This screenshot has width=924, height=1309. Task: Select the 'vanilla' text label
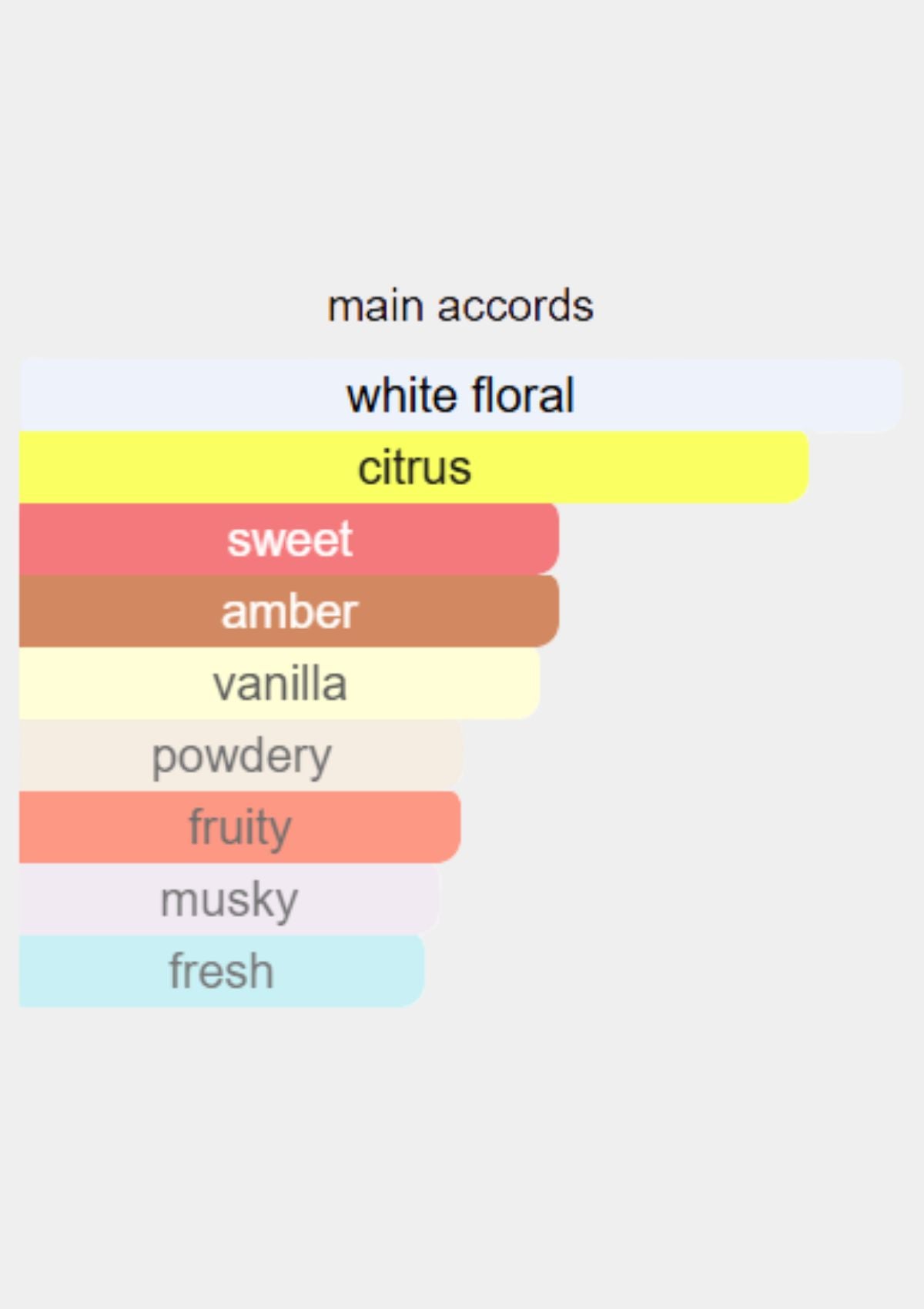click(280, 684)
